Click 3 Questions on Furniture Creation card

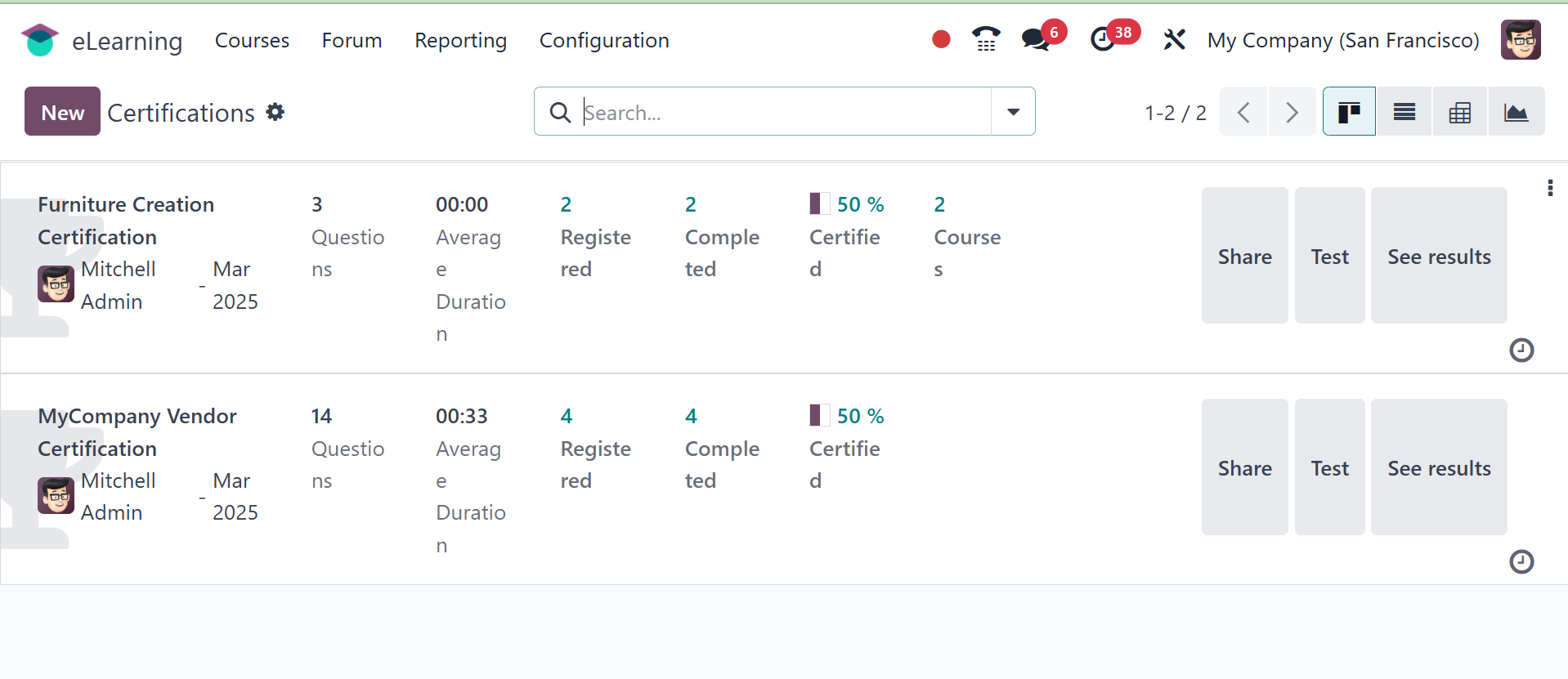pos(348,236)
